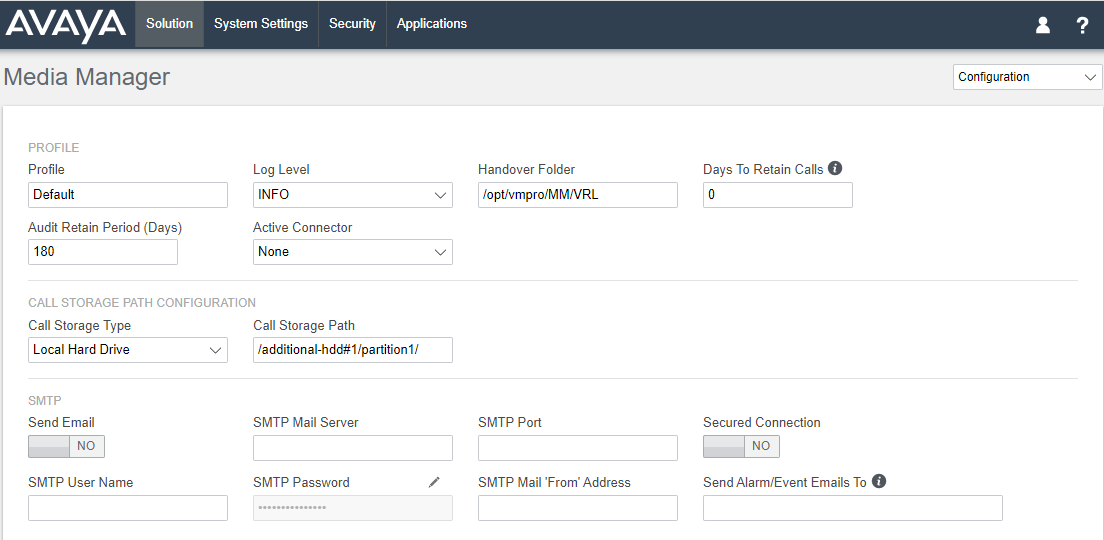Click the Days To Retain Calls field
This screenshot has height=540, width=1104.
coord(778,195)
